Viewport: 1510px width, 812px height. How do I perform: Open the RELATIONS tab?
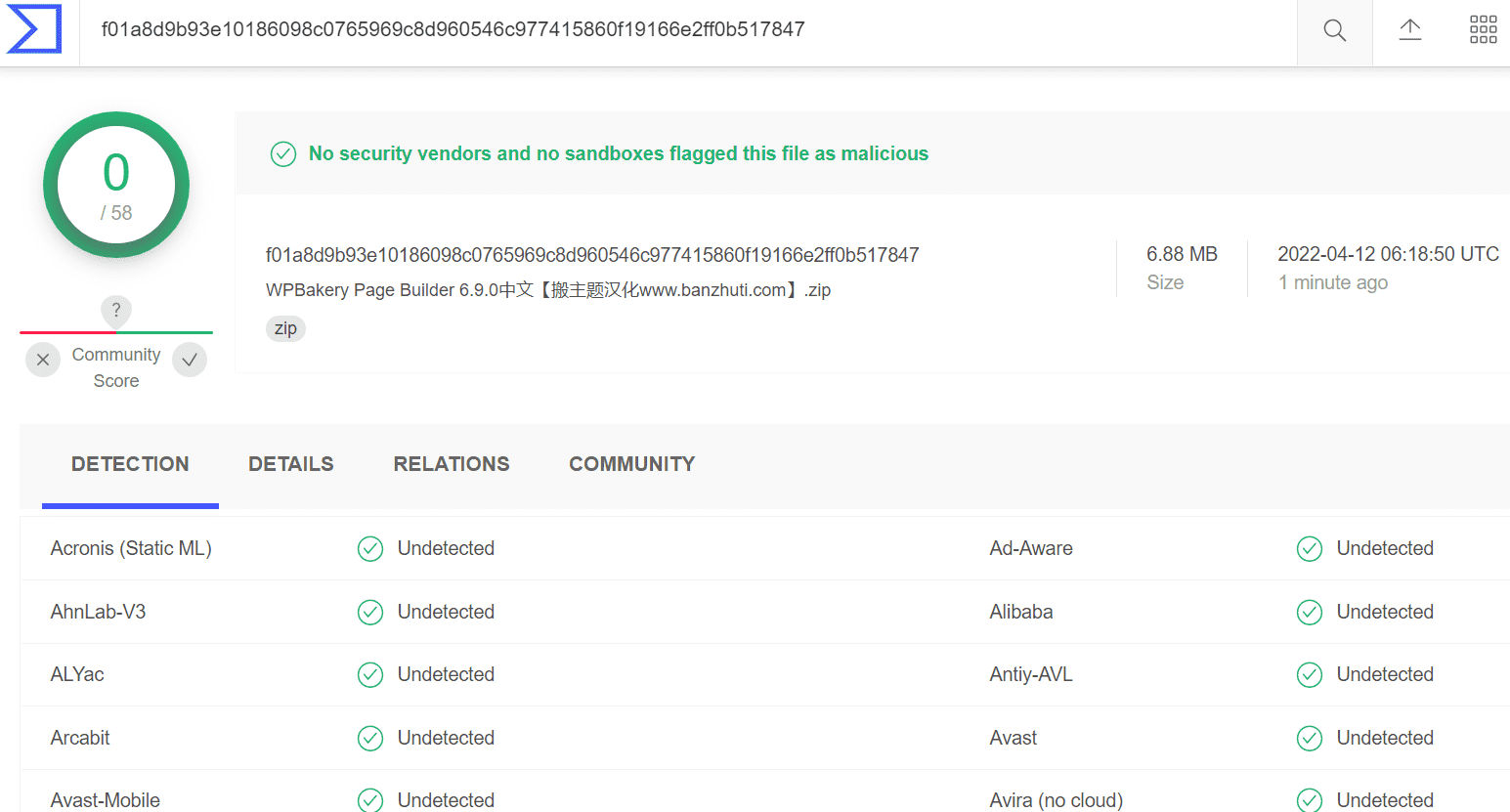452,464
